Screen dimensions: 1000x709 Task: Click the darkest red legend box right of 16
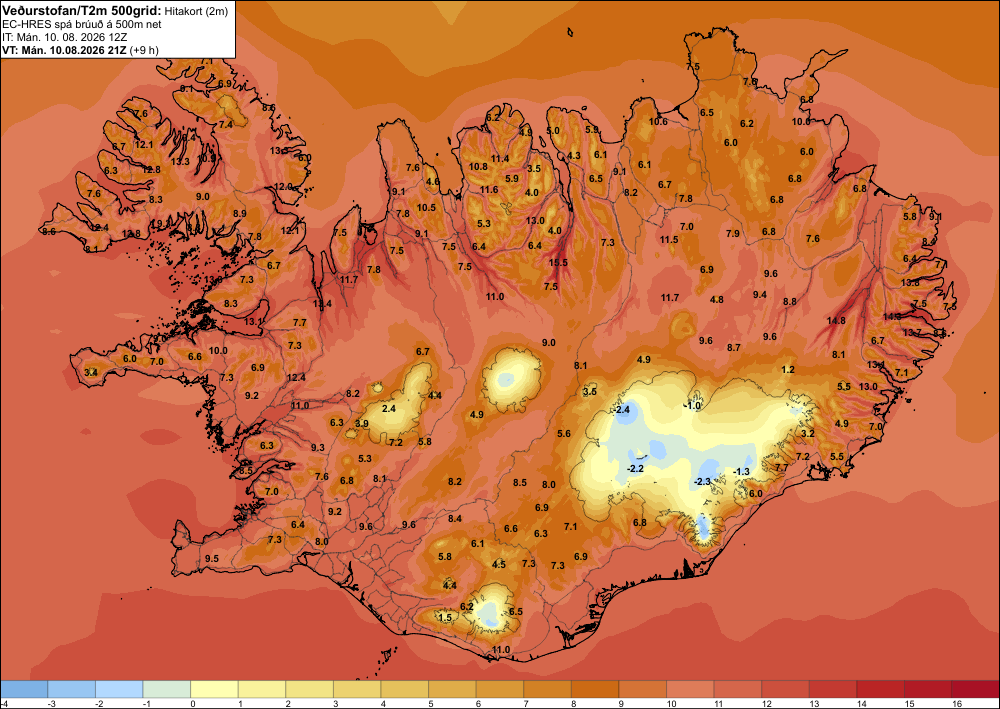pyautogui.click(x=976, y=689)
